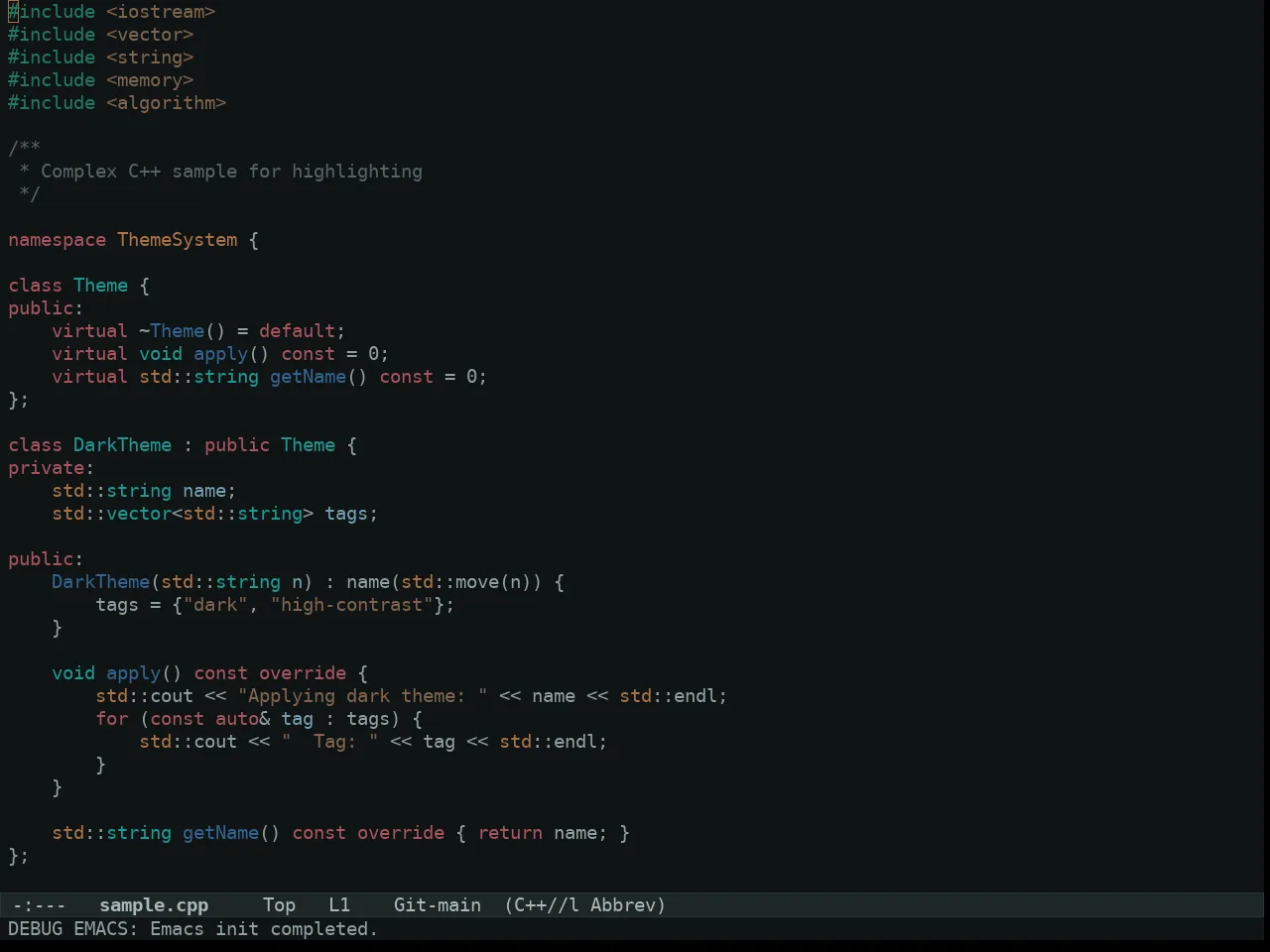Click the 'class DarkTheme : public Theme' line
Viewport: 1270px width, 952px height.
tap(183, 445)
